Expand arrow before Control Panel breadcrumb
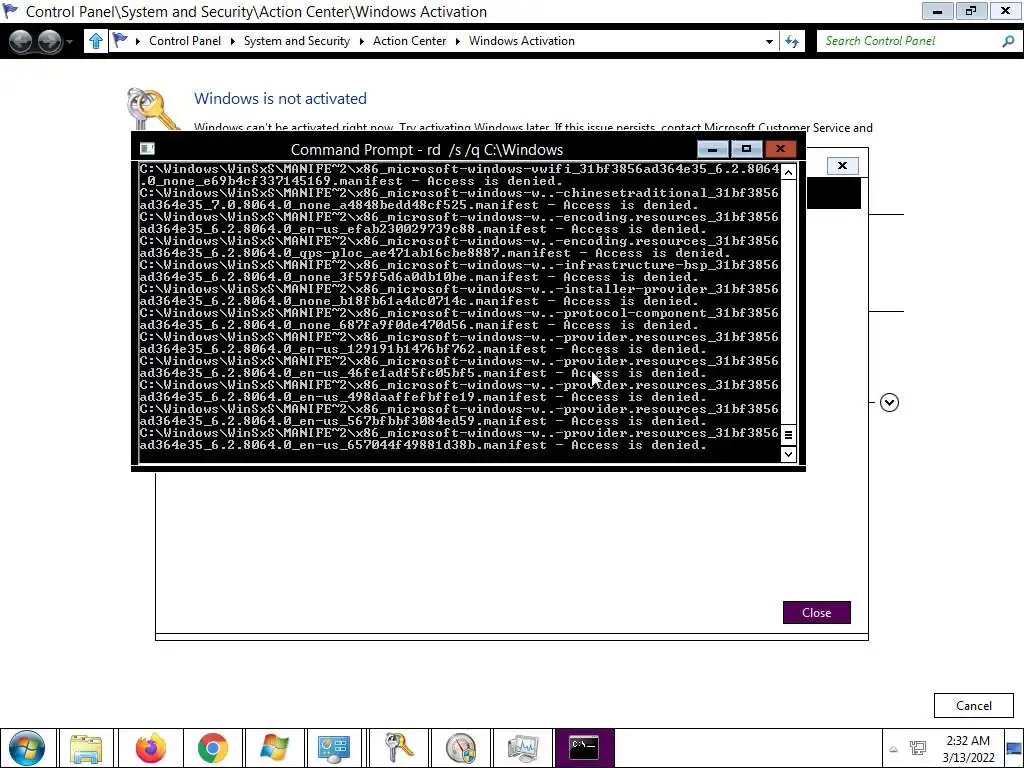 (x=138, y=41)
